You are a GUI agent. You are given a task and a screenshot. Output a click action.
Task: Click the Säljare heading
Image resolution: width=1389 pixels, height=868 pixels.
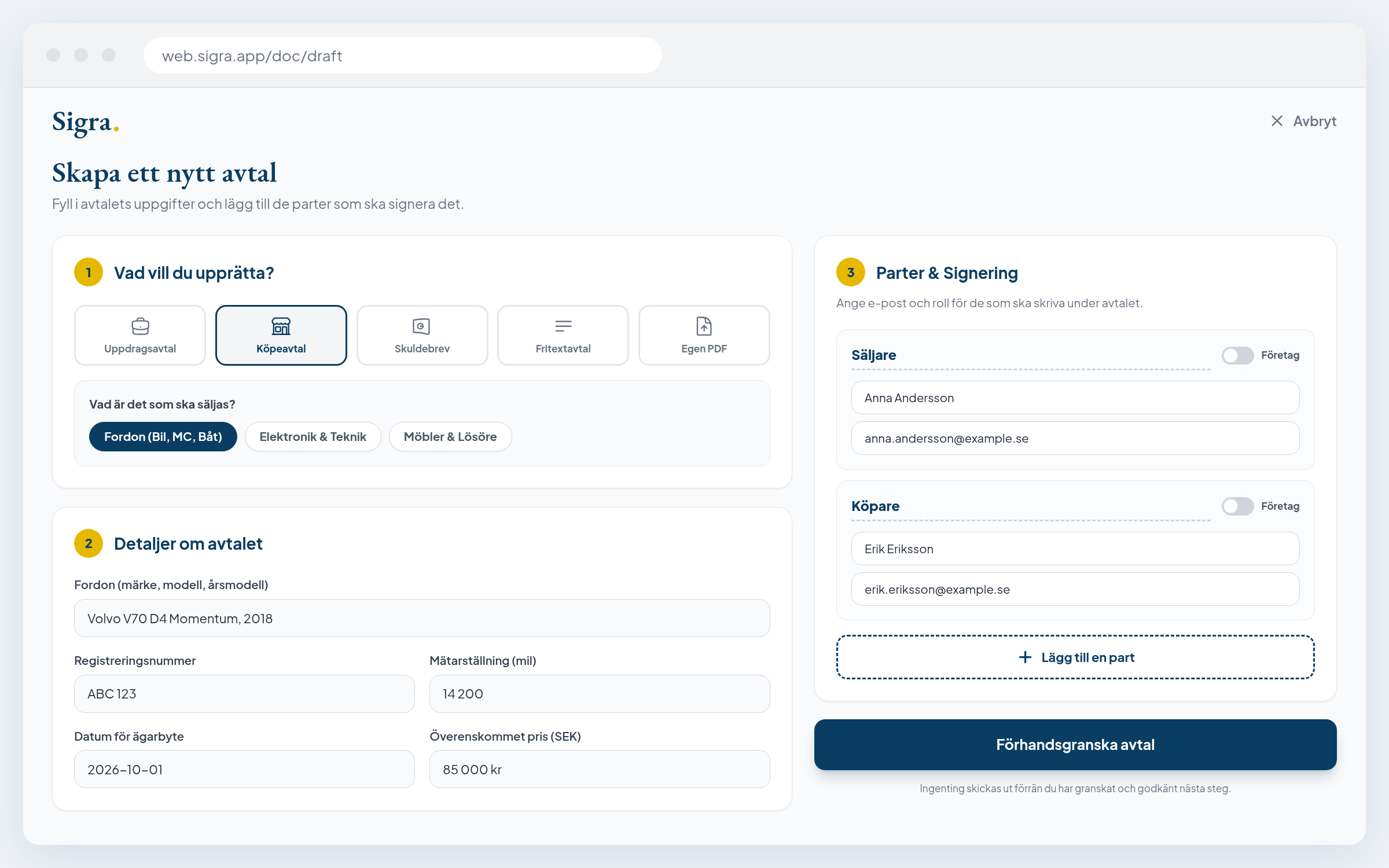pos(873,355)
